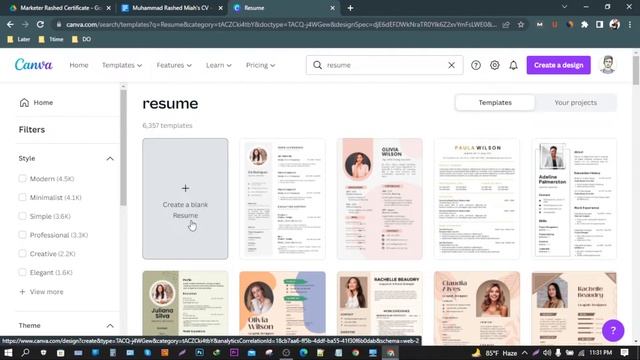Open the Ttime bookmarks folder
The height and width of the screenshot is (360, 640).
(51, 39)
